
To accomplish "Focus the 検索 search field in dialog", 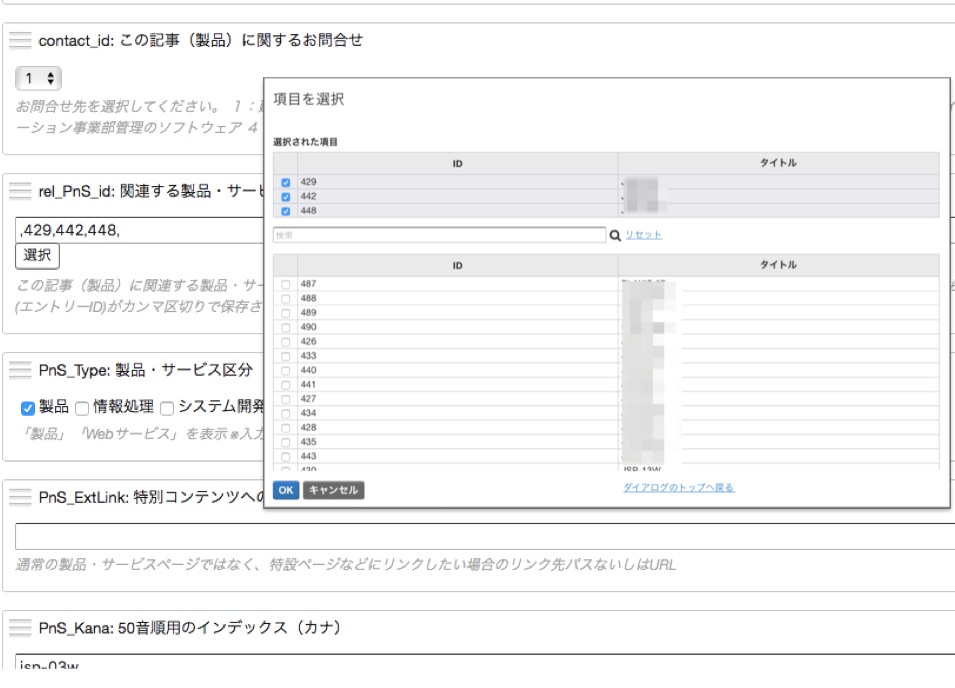I will [439, 235].
